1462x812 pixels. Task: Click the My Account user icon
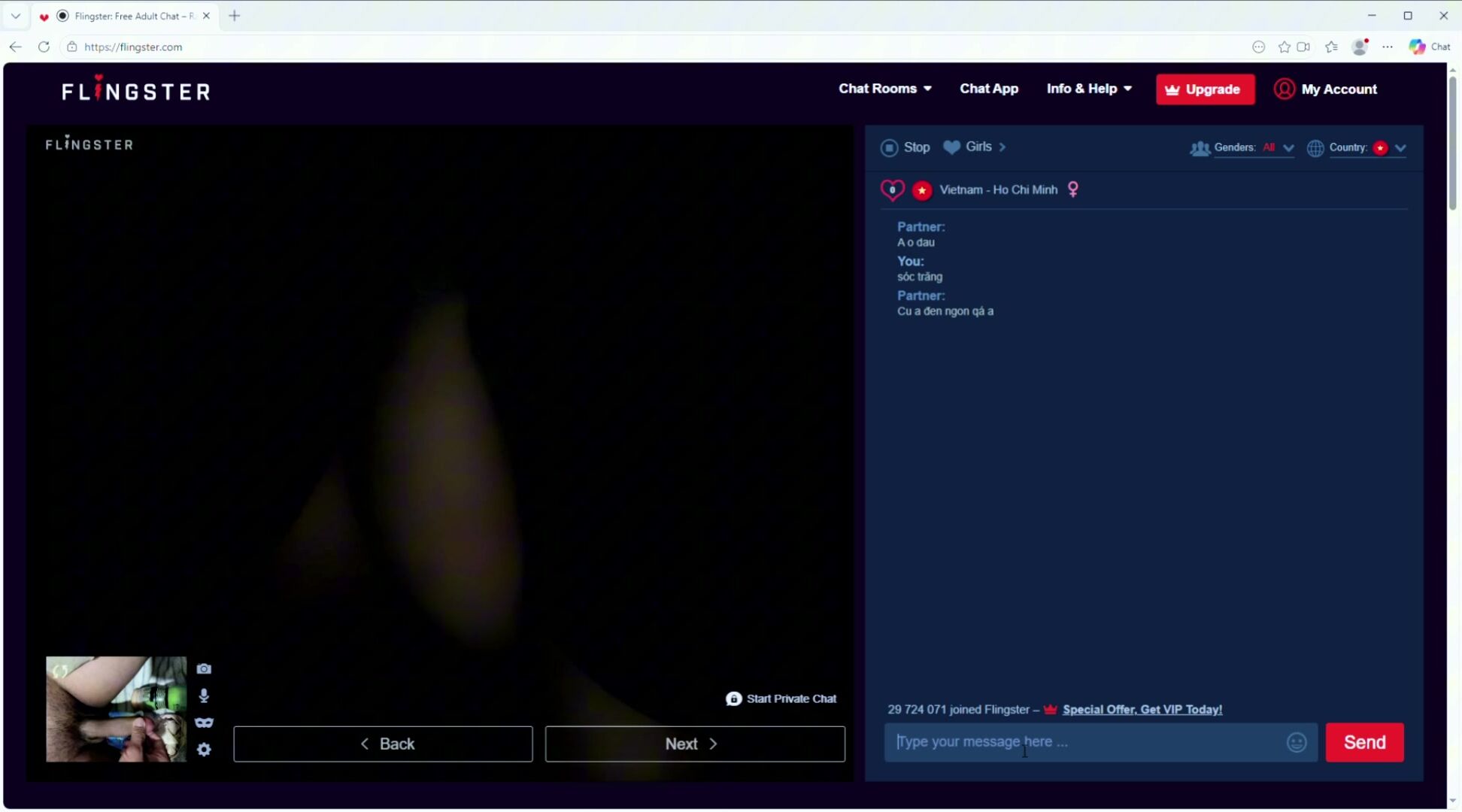(x=1285, y=89)
